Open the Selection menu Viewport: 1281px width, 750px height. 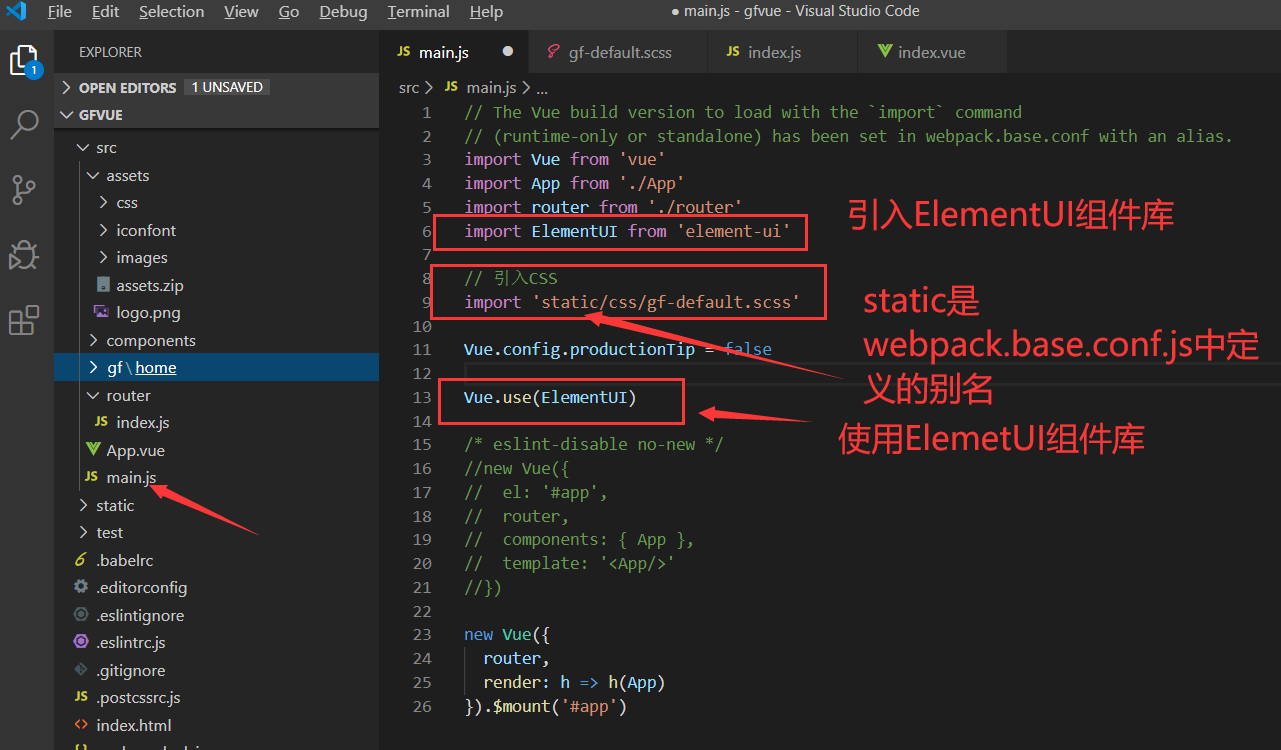point(171,12)
